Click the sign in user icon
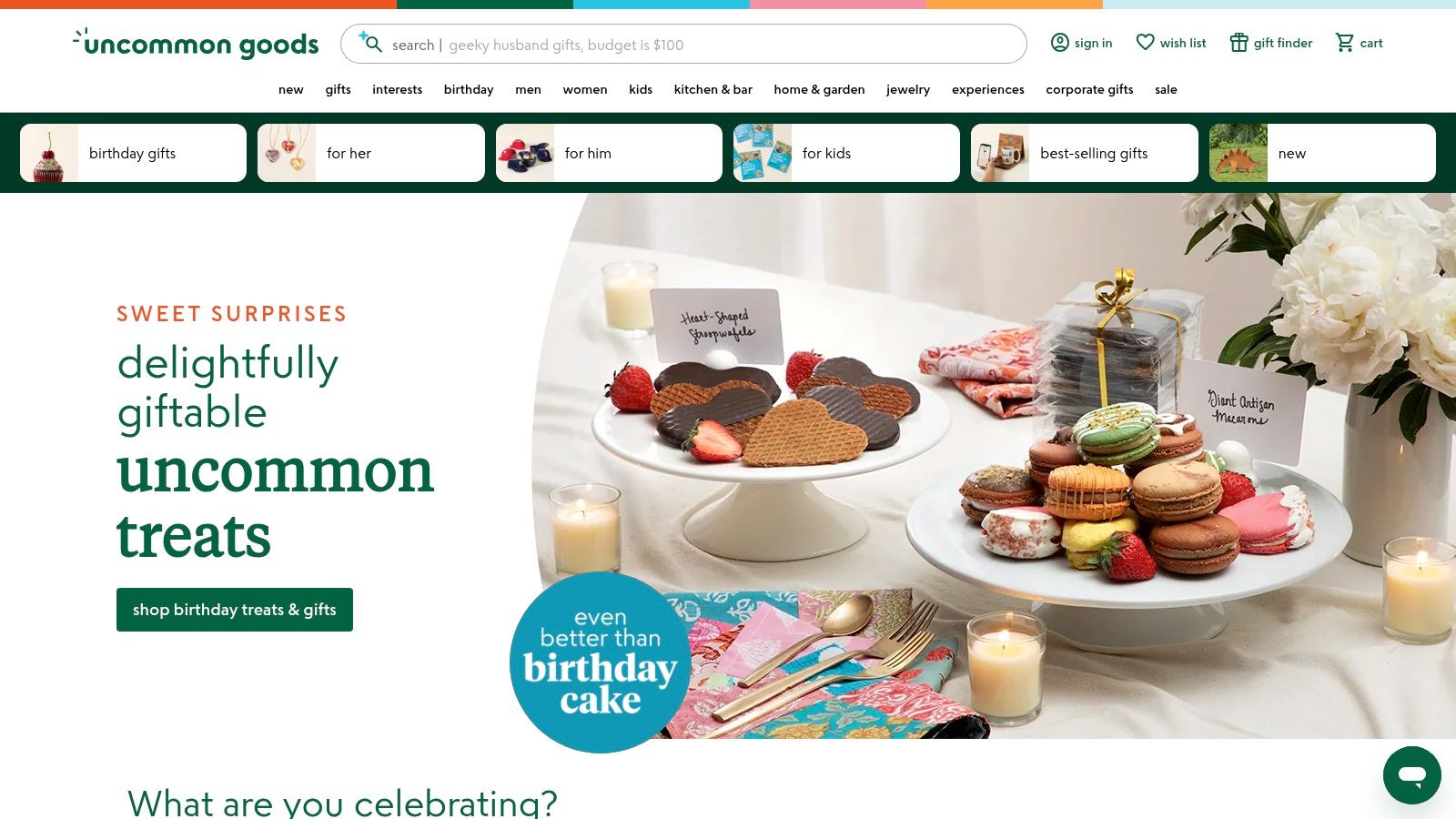 [1060, 43]
